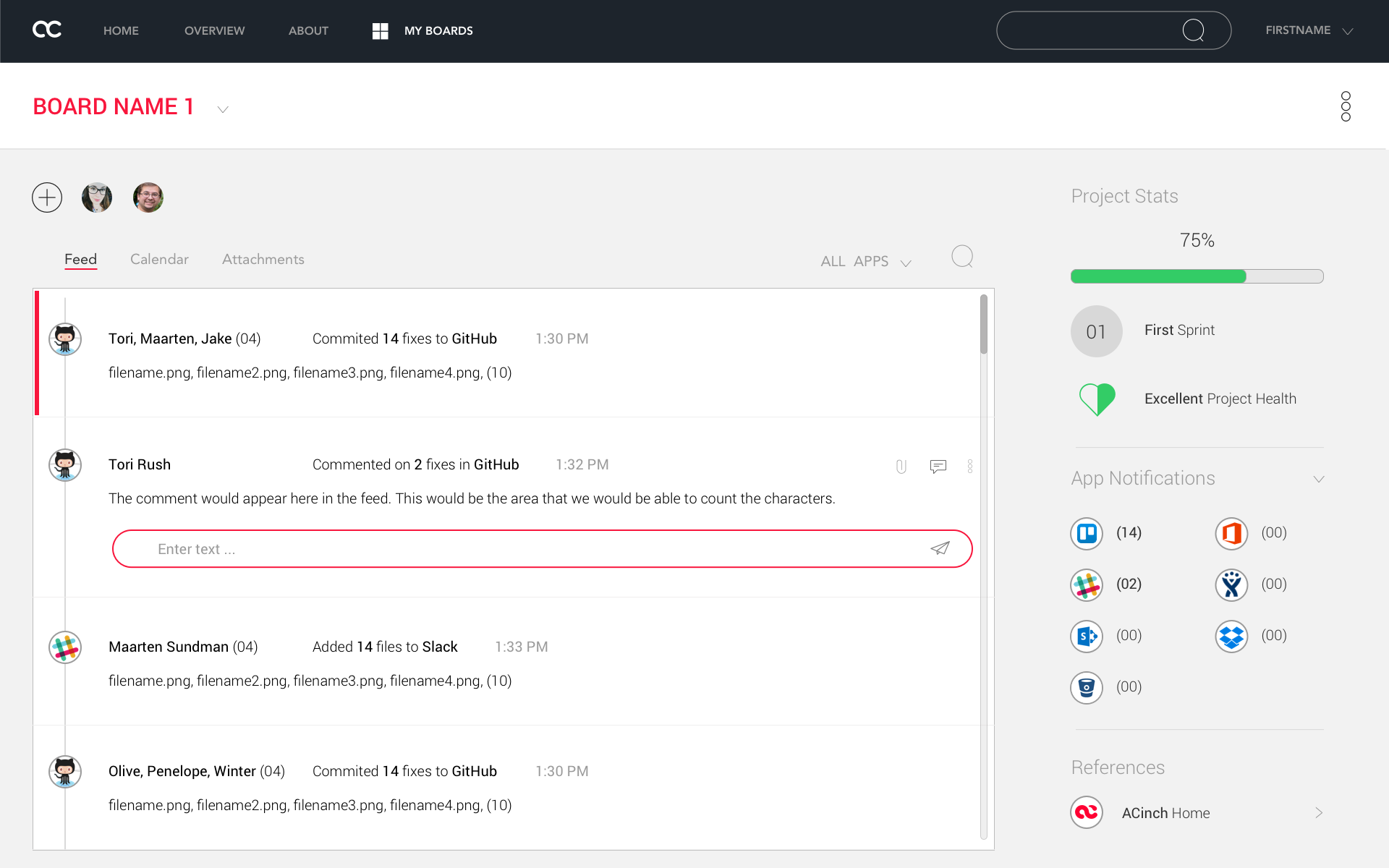Open Trello notifications icon showing (14)
The height and width of the screenshot is (868, 1389).
(1086, 534)
